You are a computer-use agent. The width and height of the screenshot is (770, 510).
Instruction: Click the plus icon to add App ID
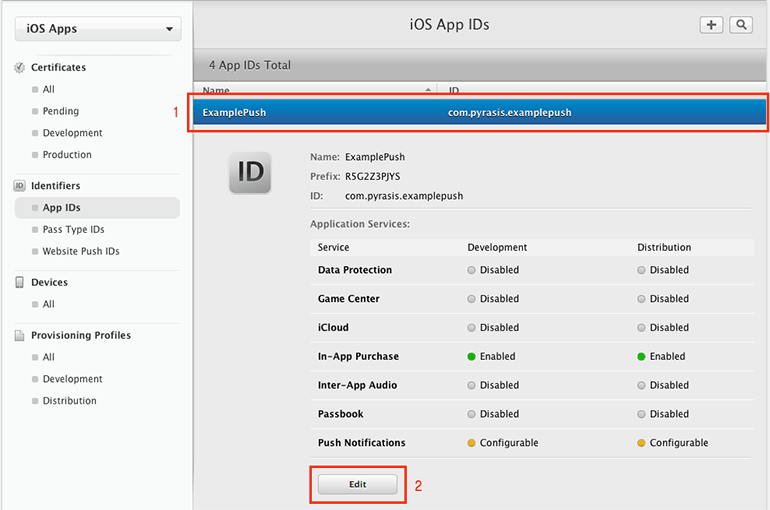coord(711,25)
